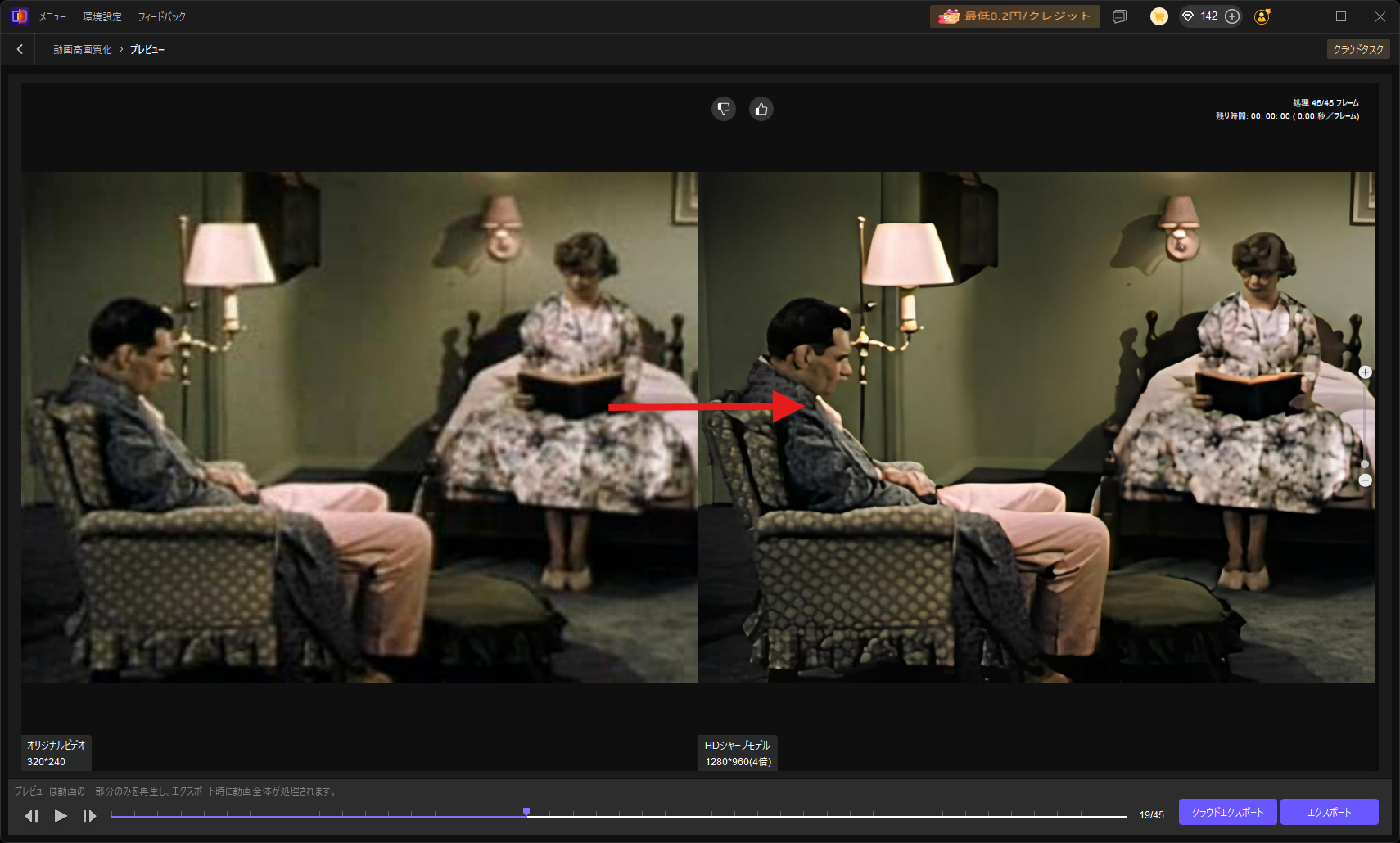Click the app logo icon
The image size is (1400, 843).
click(x=20, y=16)
